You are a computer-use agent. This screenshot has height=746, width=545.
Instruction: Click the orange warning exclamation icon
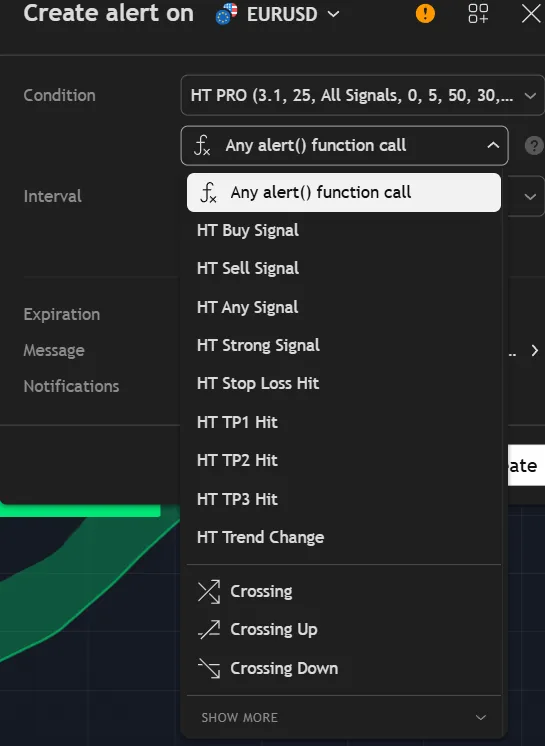point(425,13)
